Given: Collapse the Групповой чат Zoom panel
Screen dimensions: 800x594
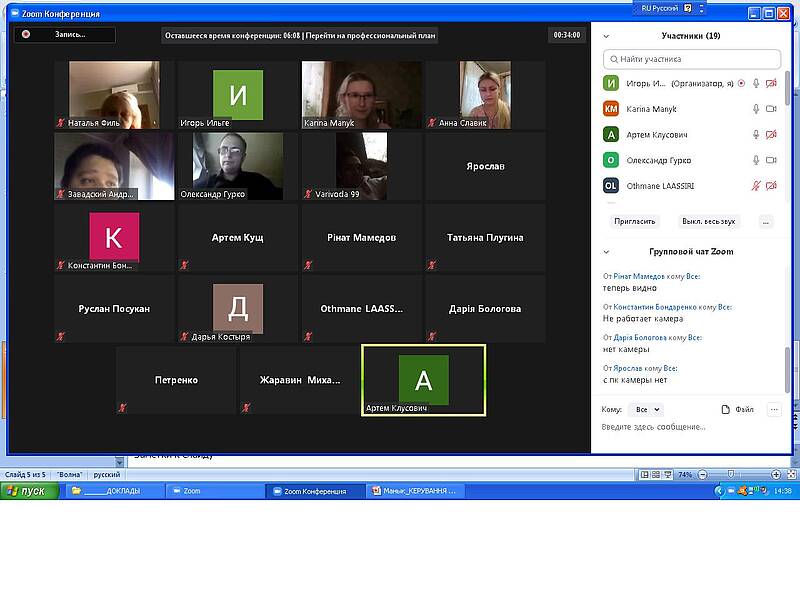Looking at the screenshot, I should (x=606, y=252).
